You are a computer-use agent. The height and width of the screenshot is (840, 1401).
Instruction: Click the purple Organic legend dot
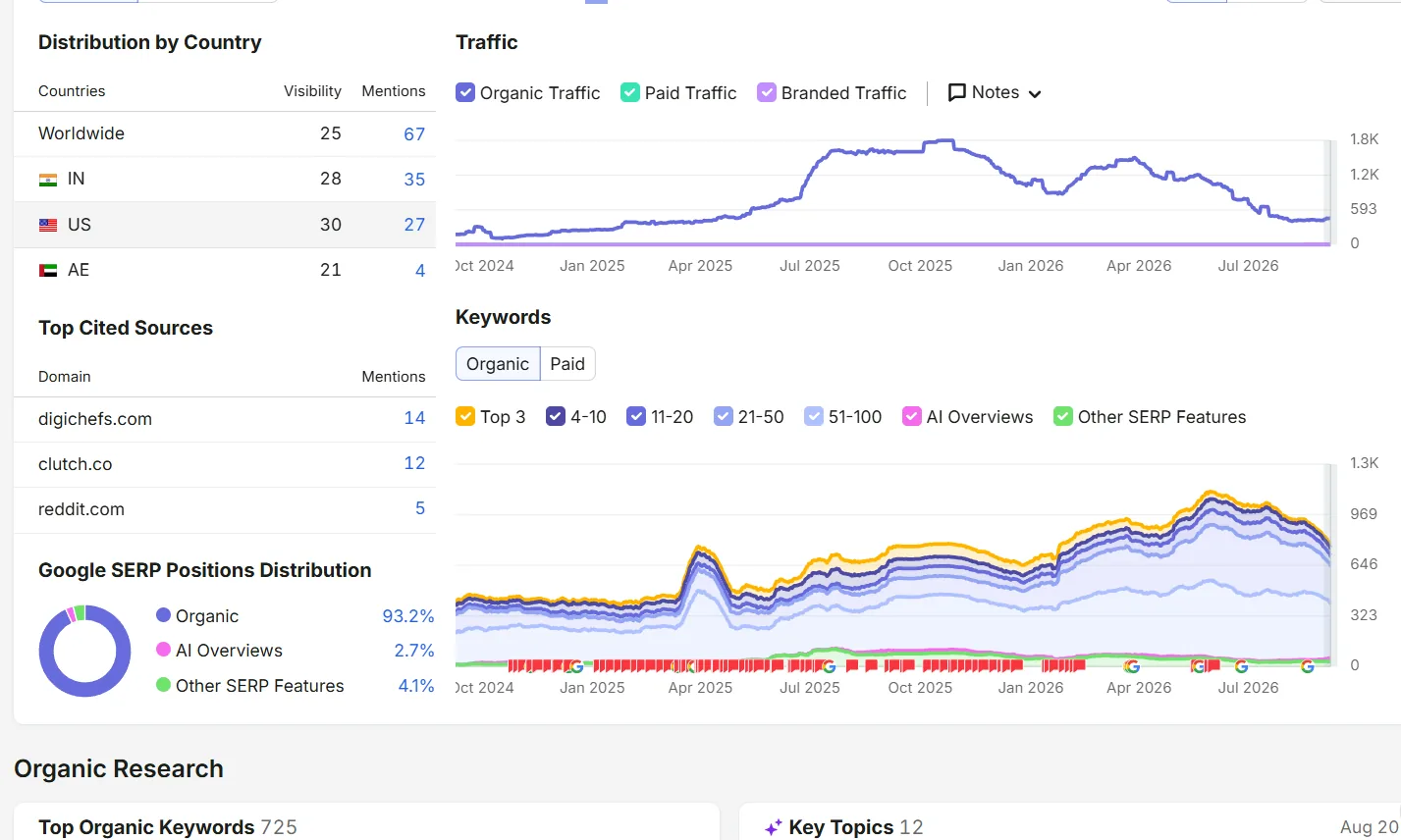point(164,615)
